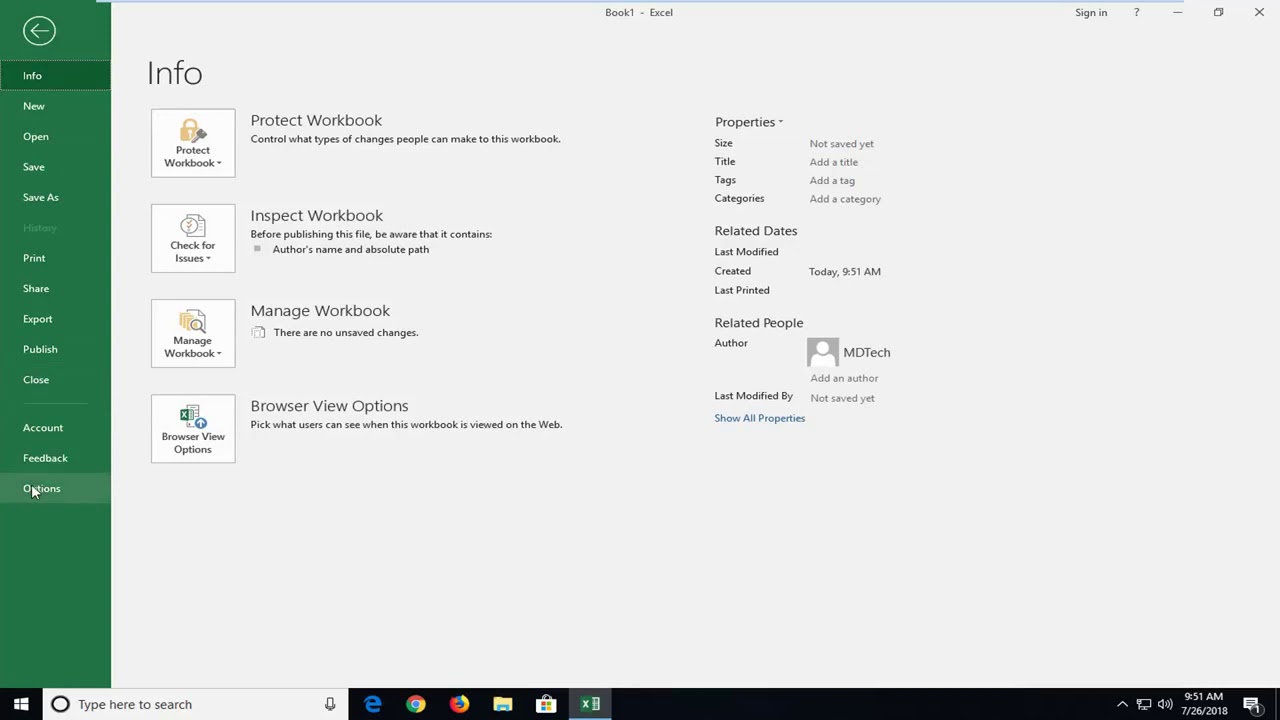Viewport: 1280px width, 720px height.
Task: Open the Help question mark icon
Action: 1136,12
